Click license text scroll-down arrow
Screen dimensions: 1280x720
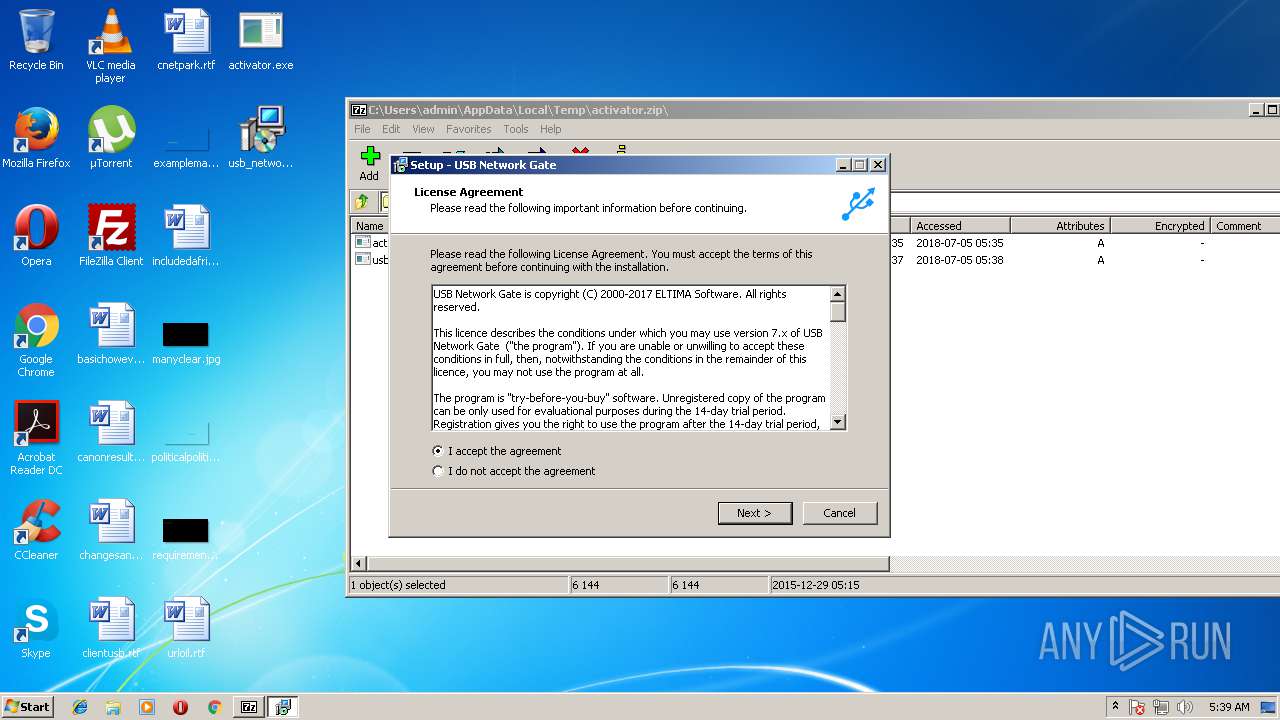(x=838, y=422)
